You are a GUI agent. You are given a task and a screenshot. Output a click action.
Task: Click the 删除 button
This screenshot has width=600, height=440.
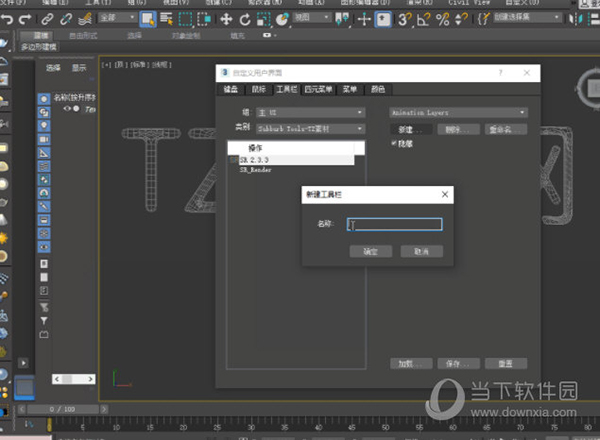tap(458, 129)
